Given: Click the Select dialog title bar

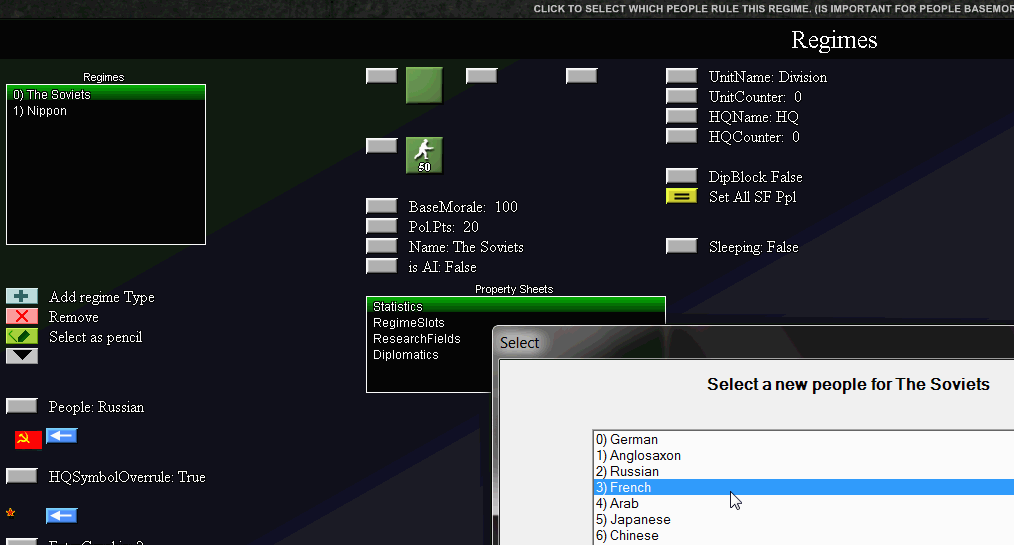Looking at the screenshot, I should click(753, 343).
